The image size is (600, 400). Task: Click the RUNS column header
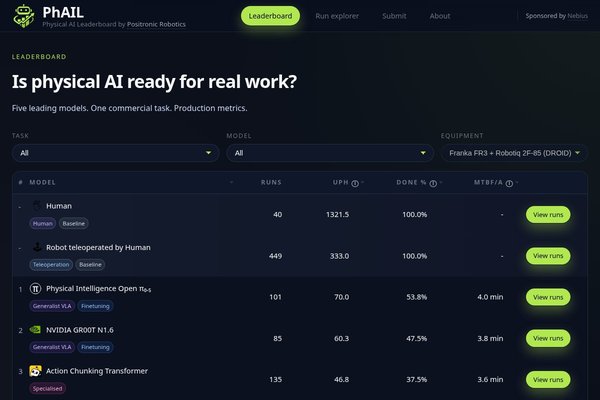(271, 182)
